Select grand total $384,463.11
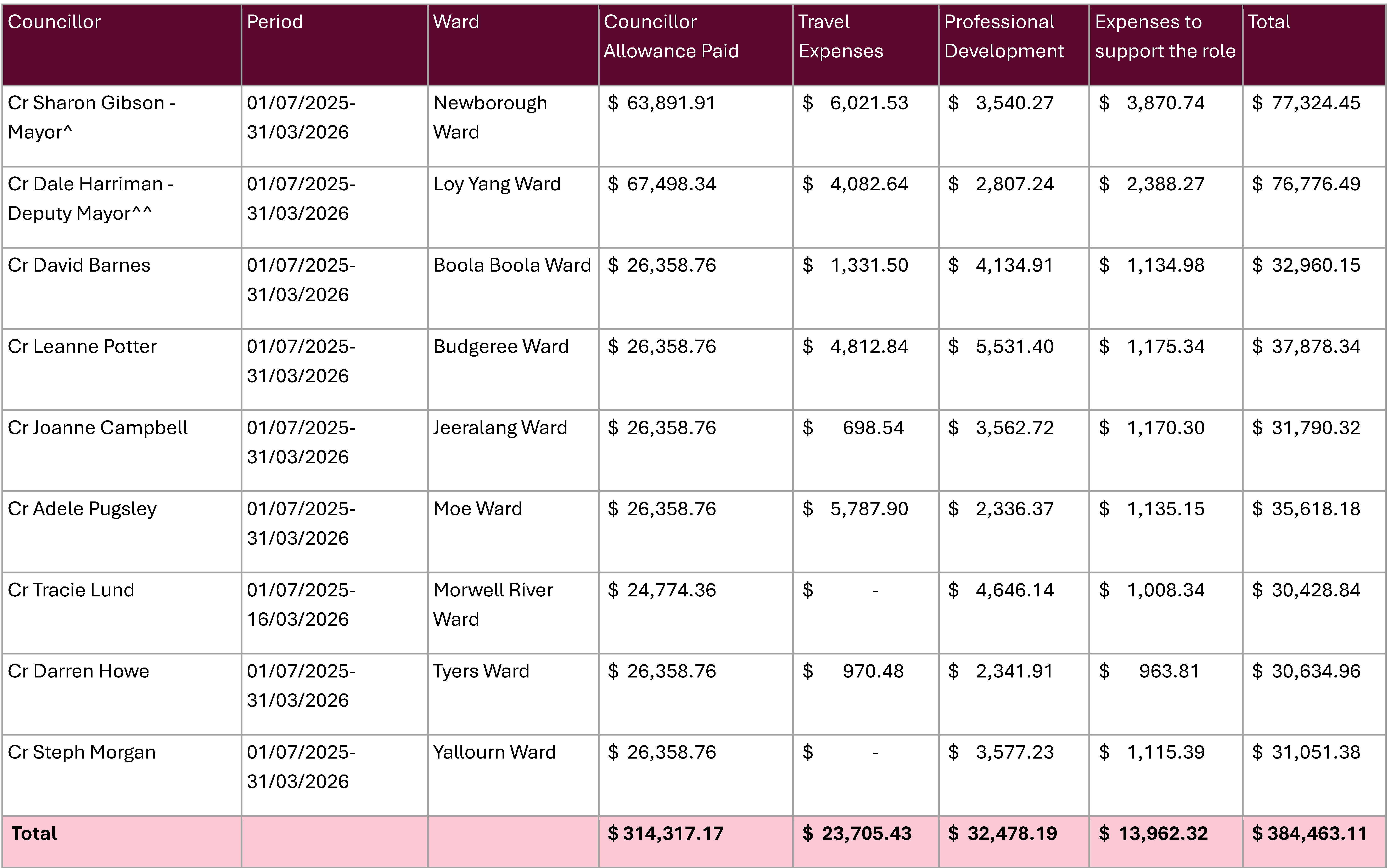Screen dimensions: 1390x868 point(1310,834)
